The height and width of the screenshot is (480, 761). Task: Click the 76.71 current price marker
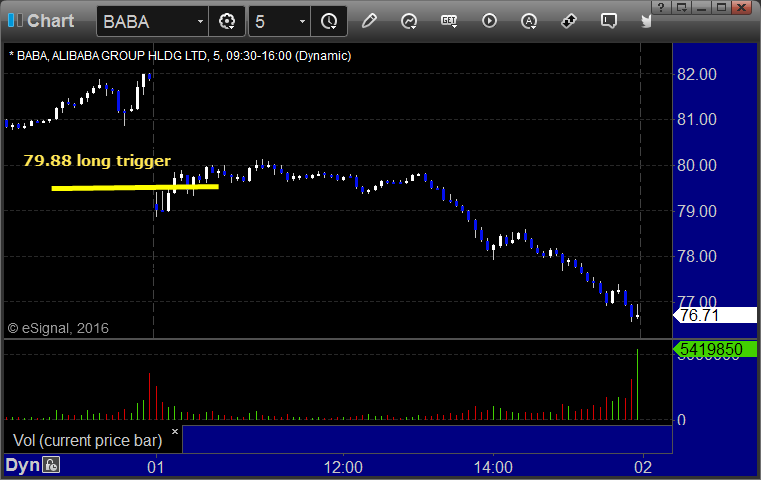click(715, 315)
